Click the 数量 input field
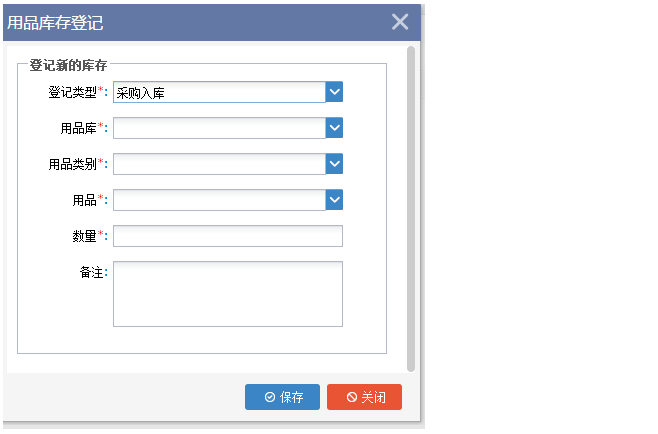The image size is (658, 434). pyautogui.click(x=228, y=236)
